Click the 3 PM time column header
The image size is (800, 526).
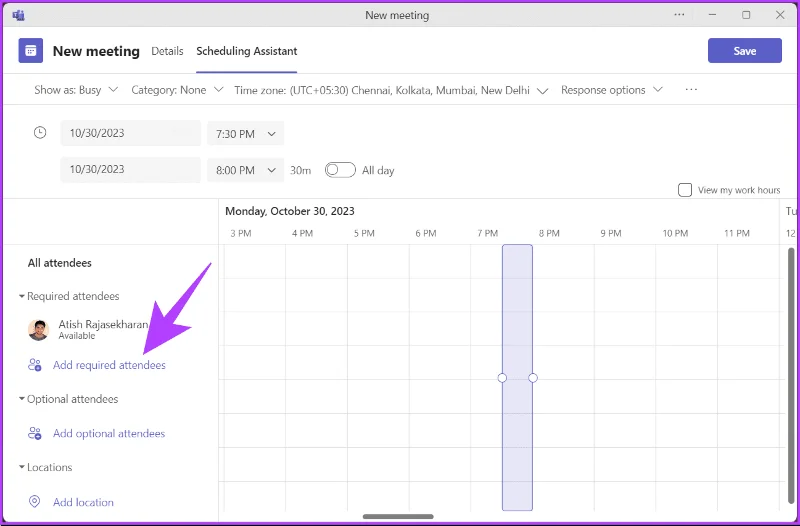coord(241,233)
